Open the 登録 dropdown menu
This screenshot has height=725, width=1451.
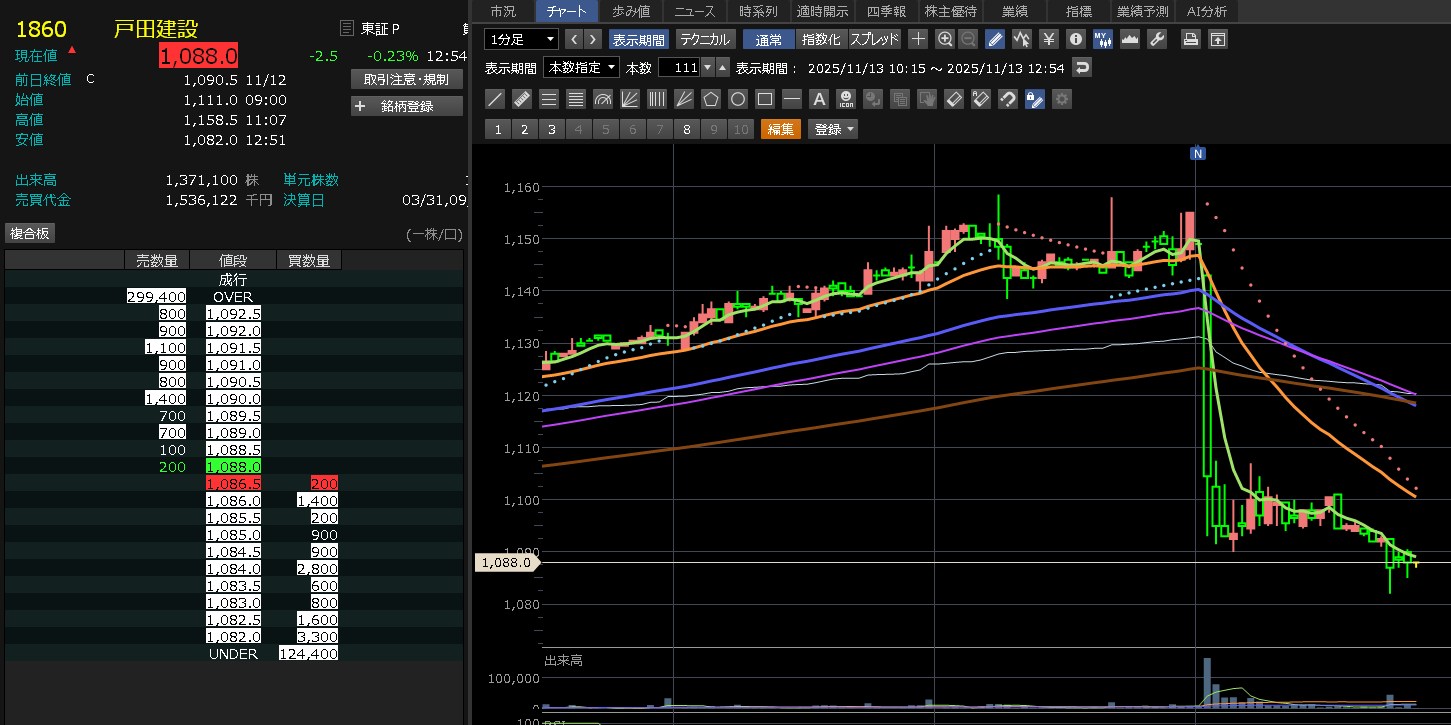tap(834, 129)
